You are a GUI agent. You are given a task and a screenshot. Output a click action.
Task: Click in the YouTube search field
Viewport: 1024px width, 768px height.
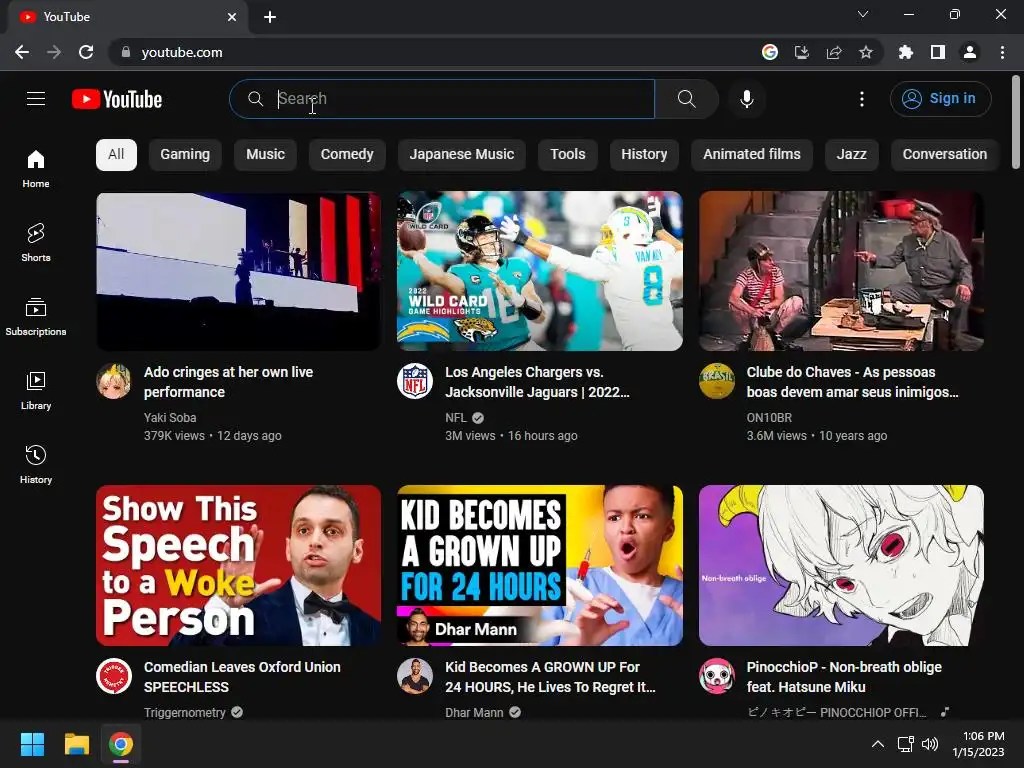442,99
